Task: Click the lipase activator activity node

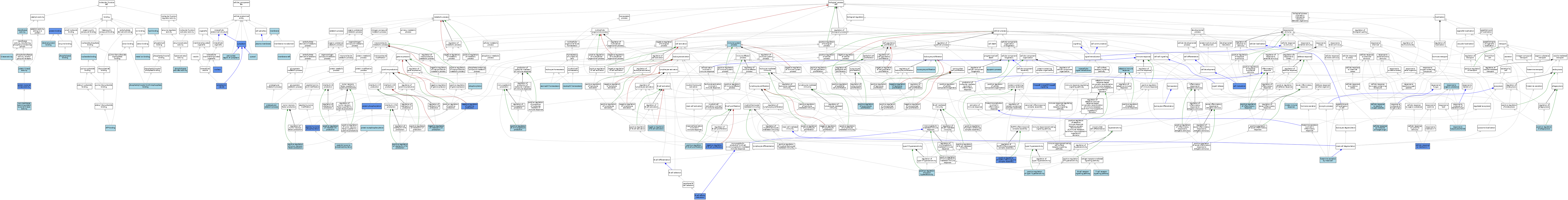Action: (180, 57)
